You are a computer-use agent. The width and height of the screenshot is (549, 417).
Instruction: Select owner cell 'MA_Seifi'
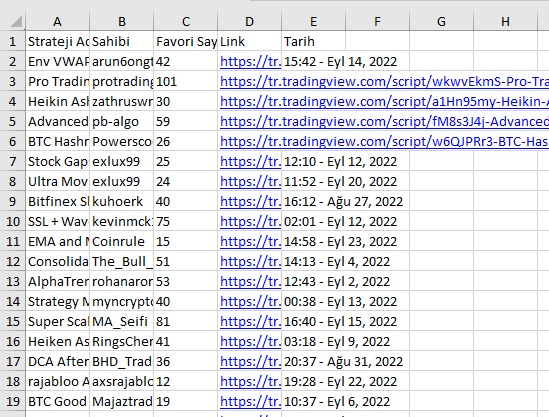pyautogui.click(x=121, y=321)
